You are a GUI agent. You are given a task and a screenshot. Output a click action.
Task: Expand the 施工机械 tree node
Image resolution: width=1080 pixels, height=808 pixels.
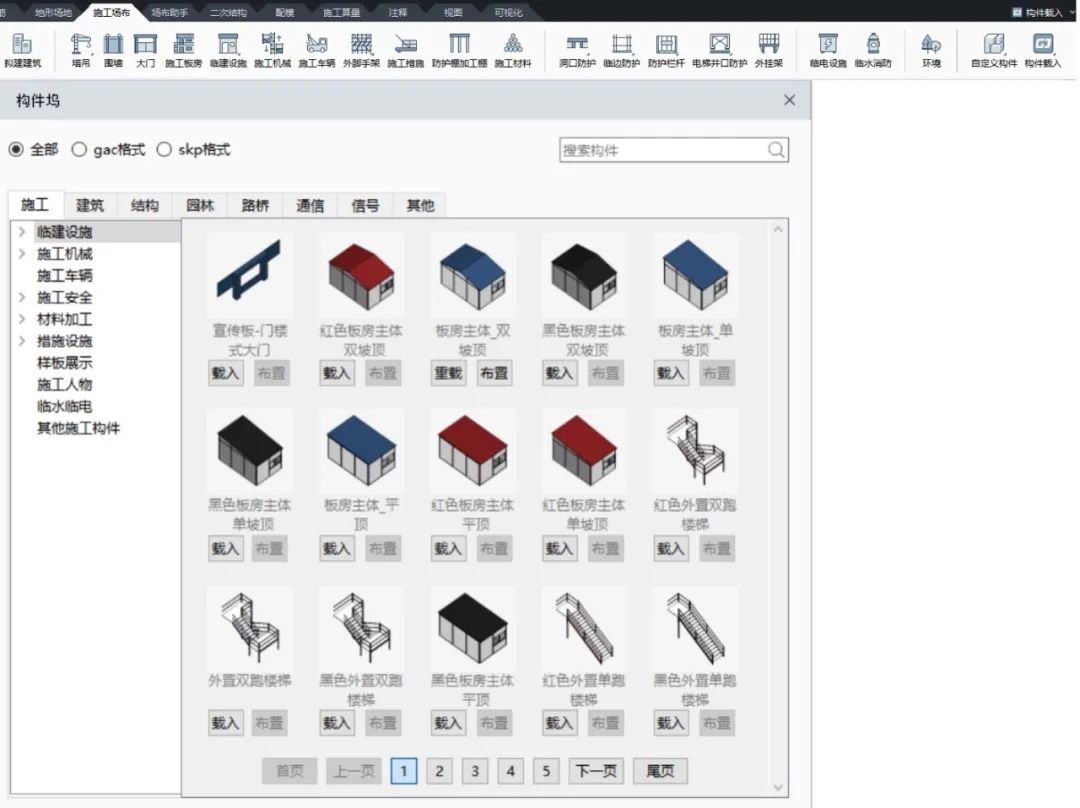click(22, 254)
